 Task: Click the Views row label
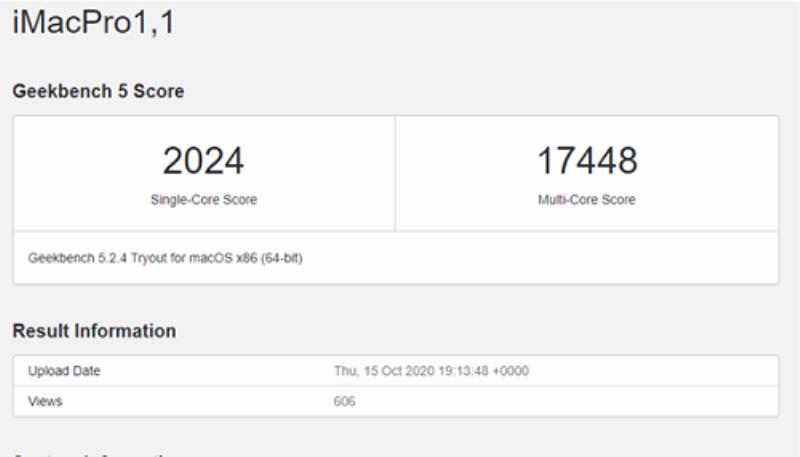pos(45,401)
